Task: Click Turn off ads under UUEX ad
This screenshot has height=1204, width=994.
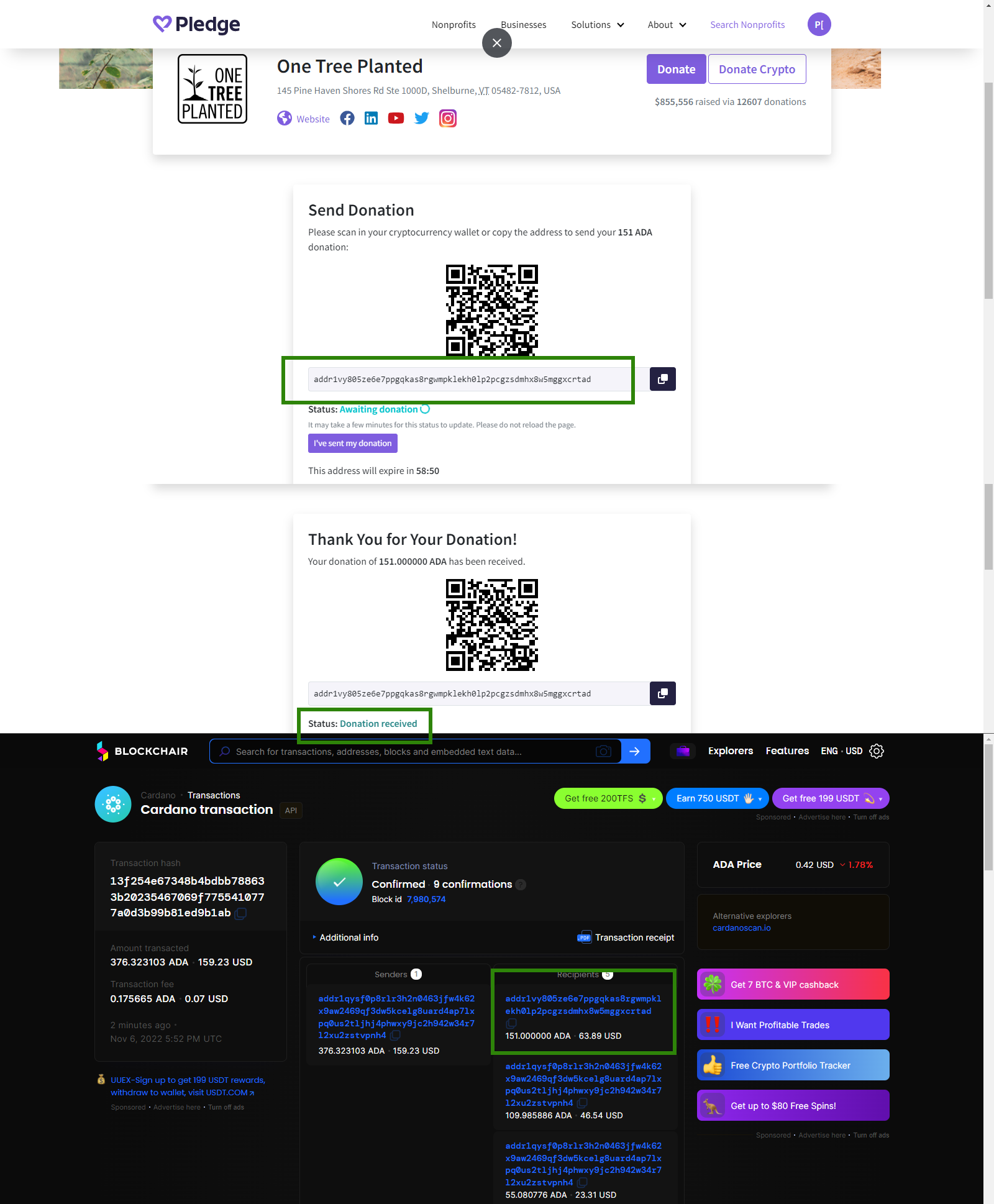Action: coord(226,1107)
